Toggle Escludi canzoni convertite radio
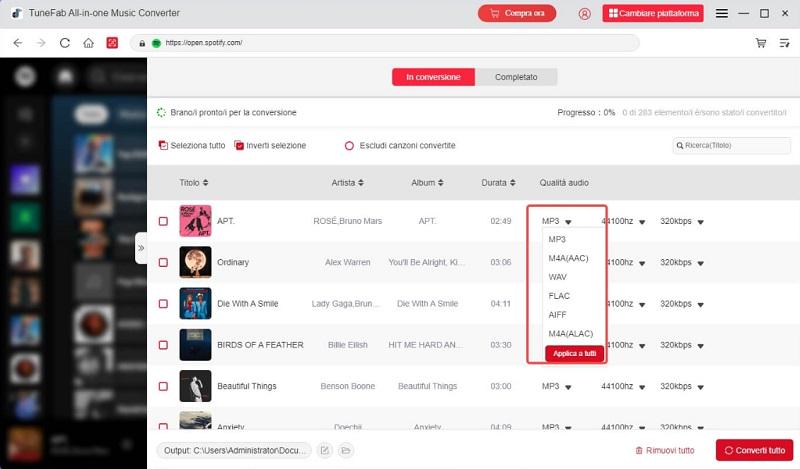800x469 pixels. [349, 146]
